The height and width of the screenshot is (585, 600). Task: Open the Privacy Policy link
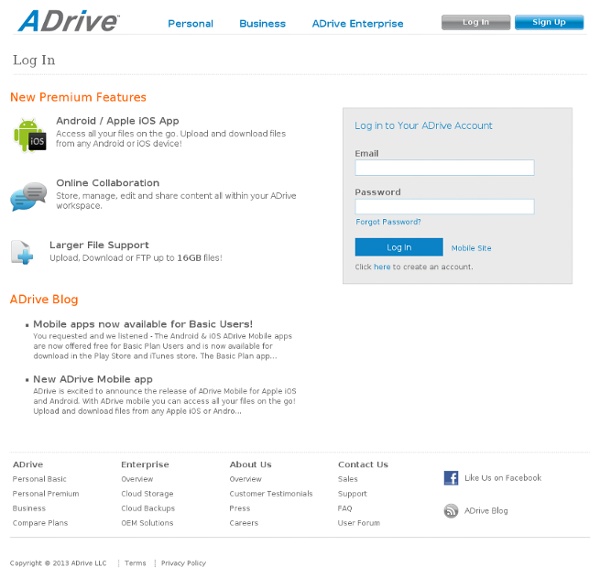pyautogui.click(x=183, y=563)
